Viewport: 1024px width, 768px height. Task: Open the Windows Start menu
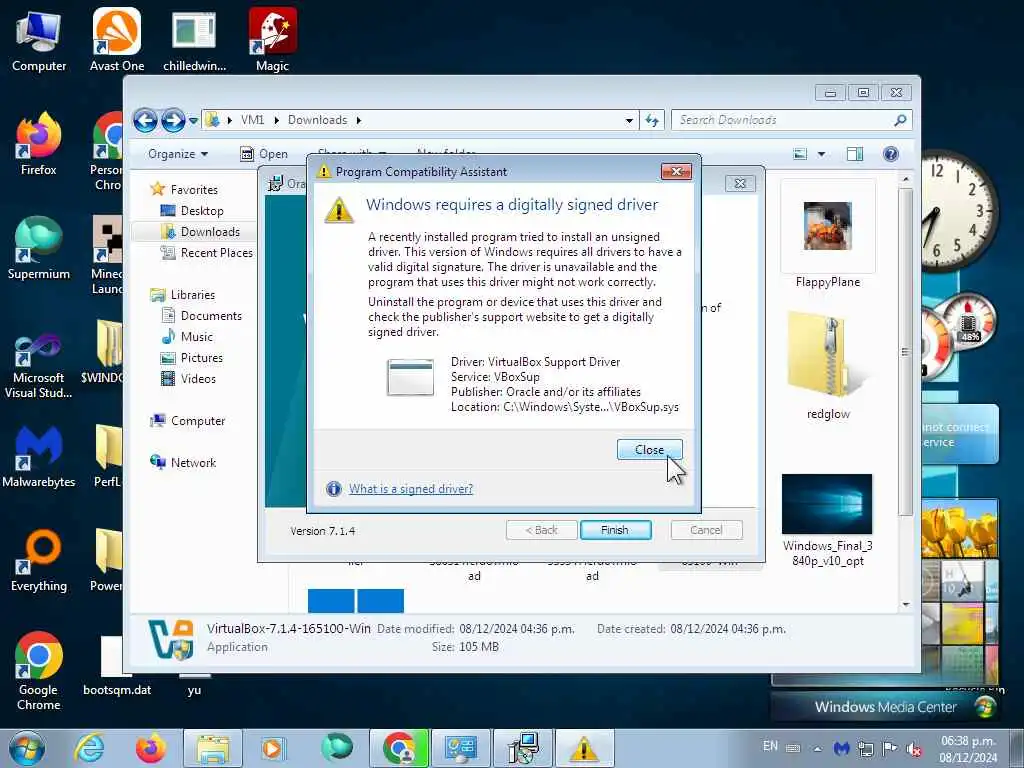[x=26, y=748]
